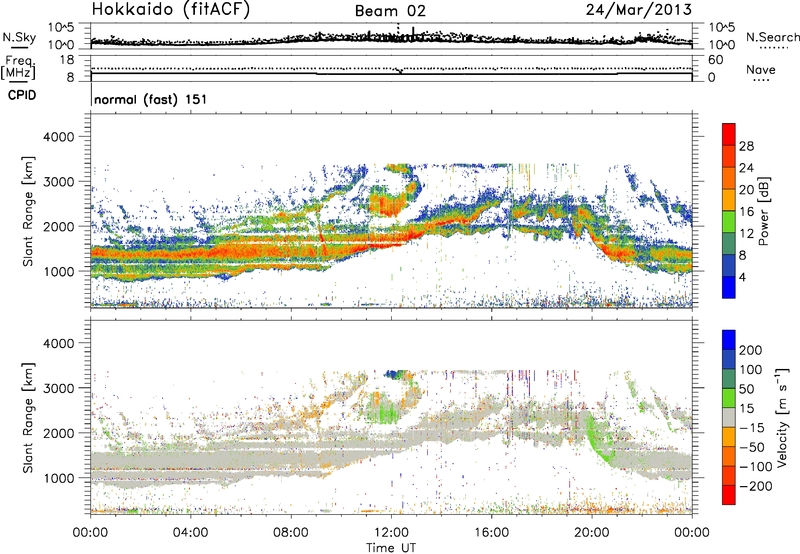Image resolution: width=800 pixels, height=554 pixels.
Task: Click the 'N.Sky' legend label
Action: pyautogui.click(x=19, y=37)
